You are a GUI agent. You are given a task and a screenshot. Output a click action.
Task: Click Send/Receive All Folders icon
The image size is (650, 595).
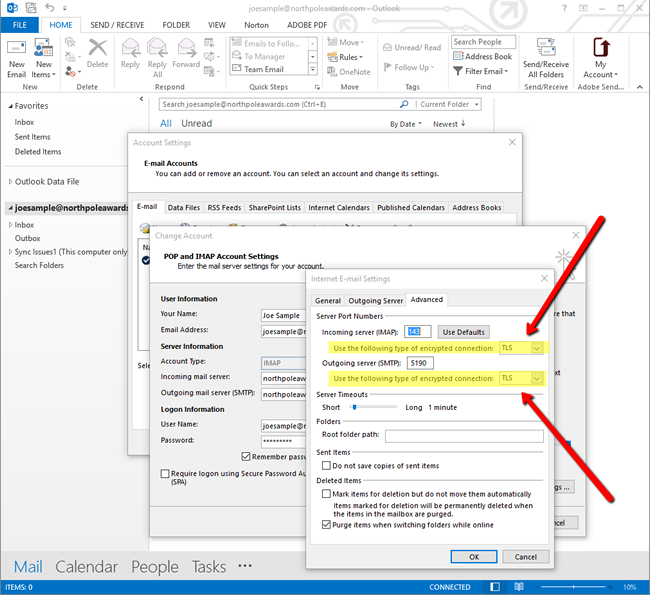[x=546, y=47]
